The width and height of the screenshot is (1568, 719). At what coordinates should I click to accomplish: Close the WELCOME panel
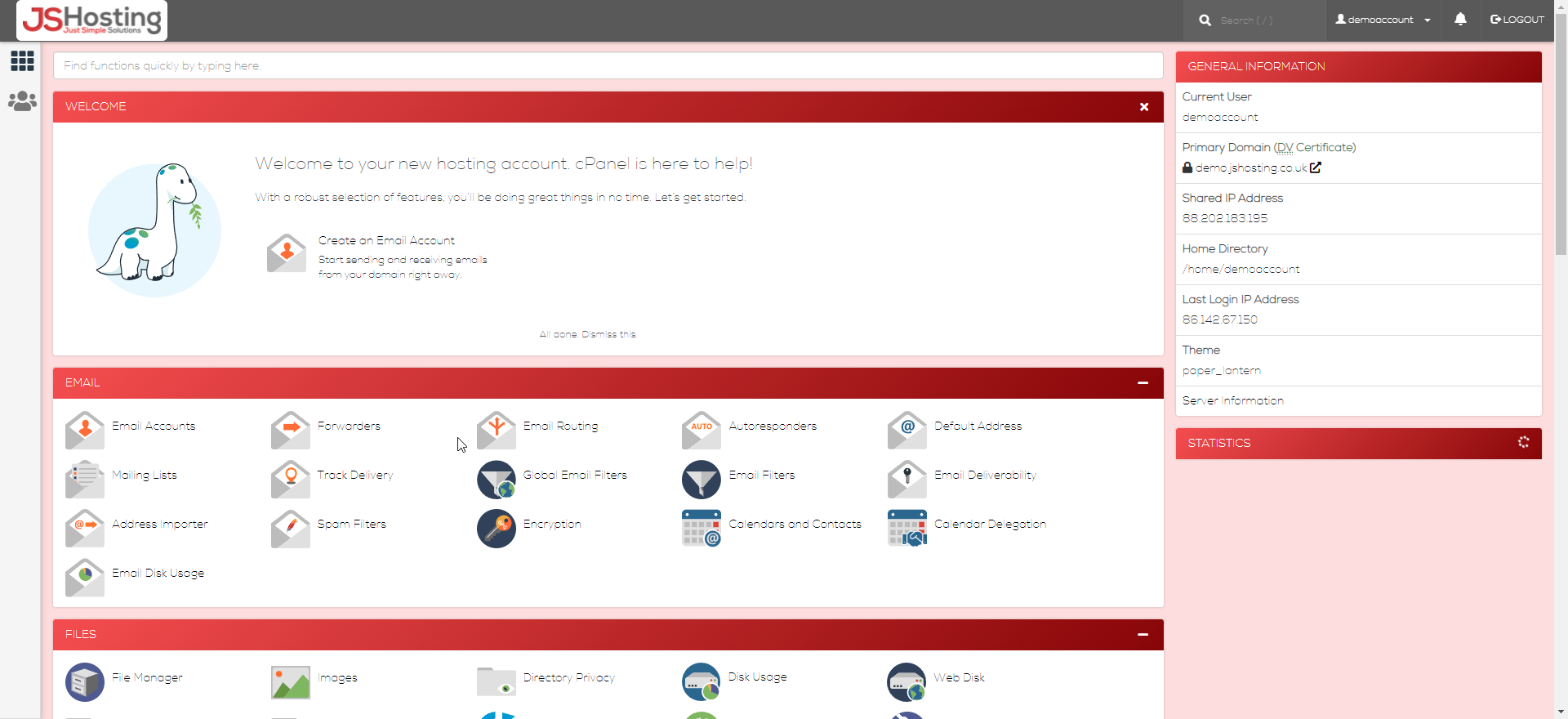pyautogui.click(x=1144, y=107)
